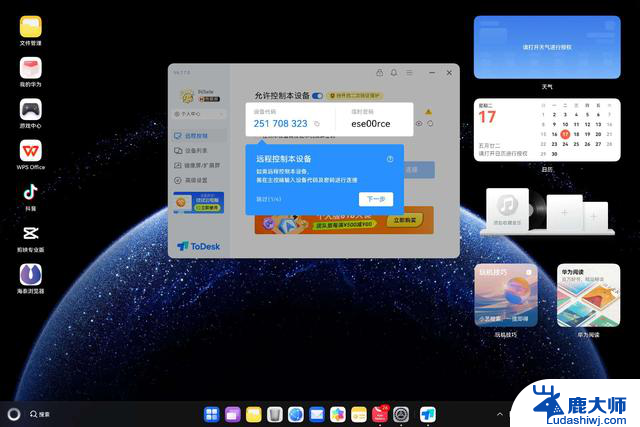640x427 pixels.
Task: Launch the globe browser from the taskbar
Action: tap(296, 415)
